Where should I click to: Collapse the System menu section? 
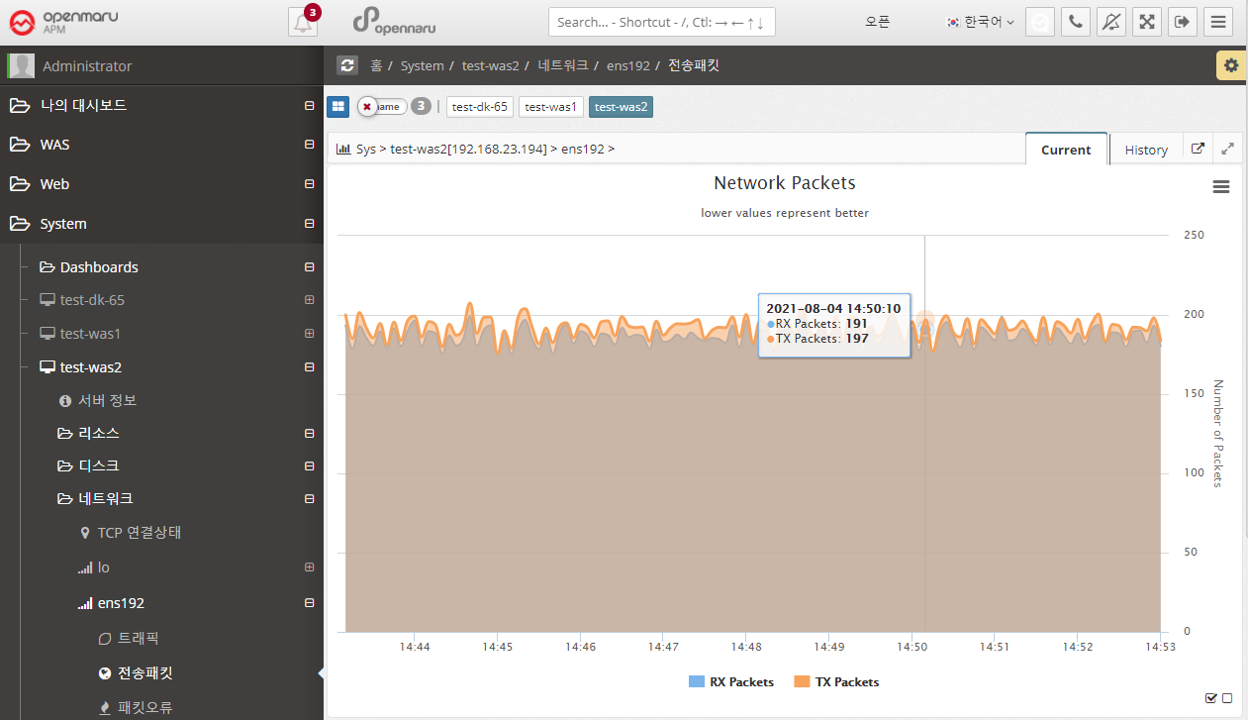coord(309,224)
